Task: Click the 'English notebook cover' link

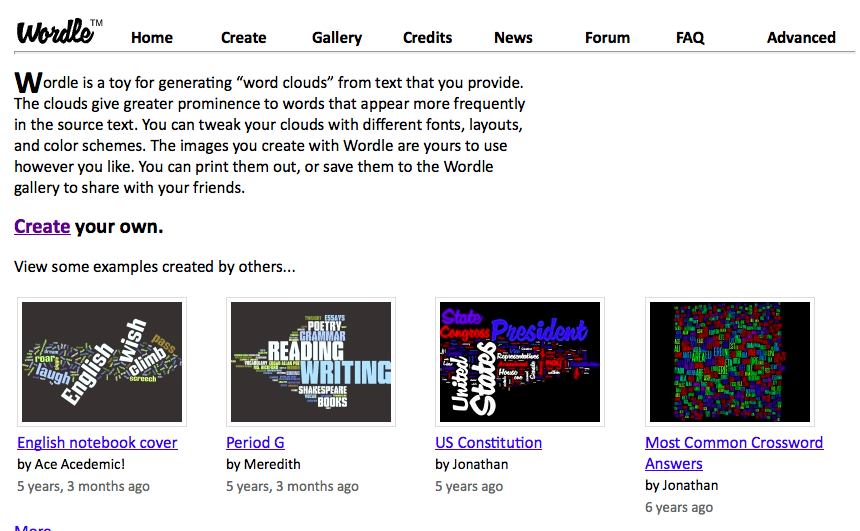Action: [x=97, y=443]
